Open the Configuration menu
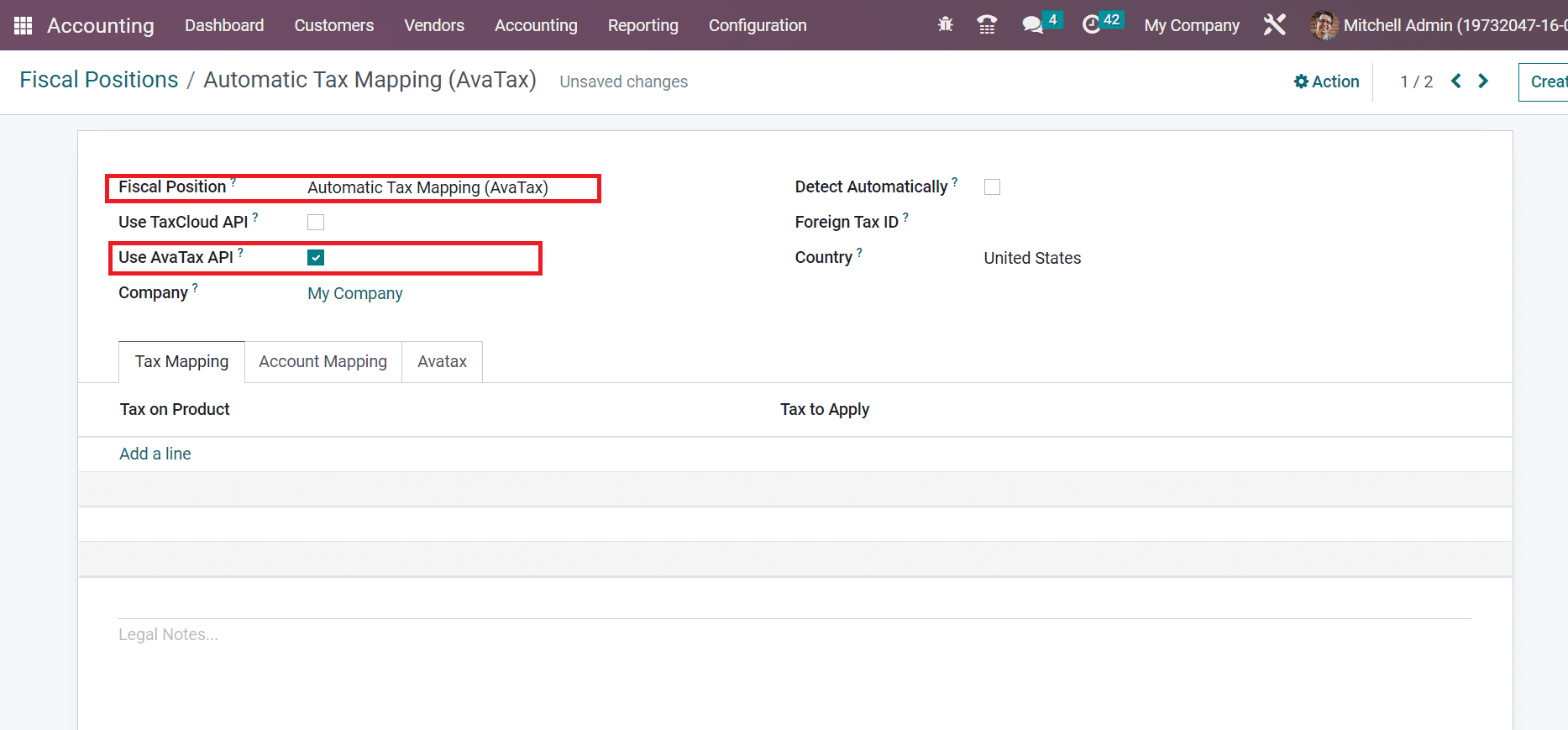This screenshot has width=1568, height=730. pos(758,25)
